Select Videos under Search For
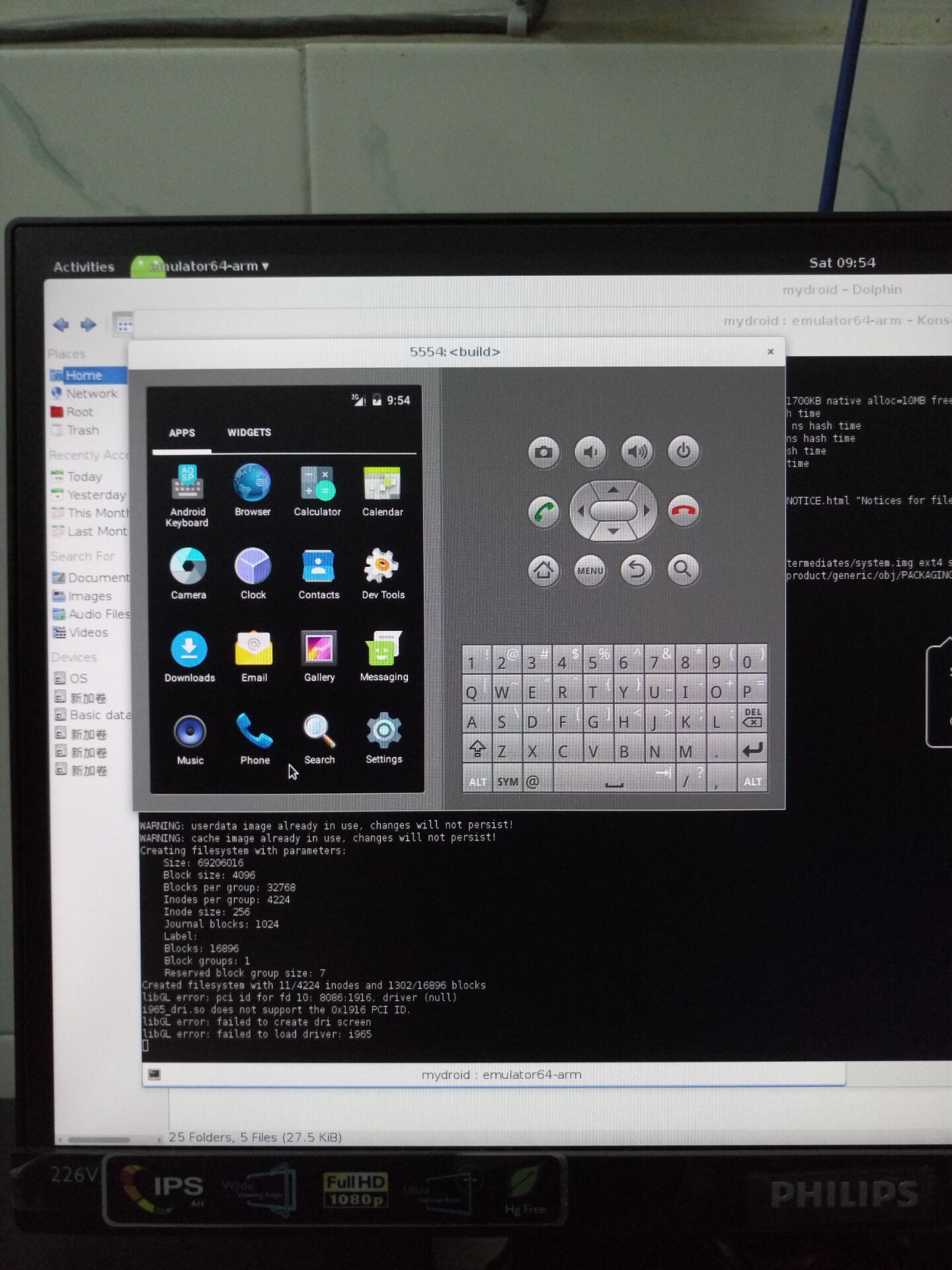 pos(81,633)
